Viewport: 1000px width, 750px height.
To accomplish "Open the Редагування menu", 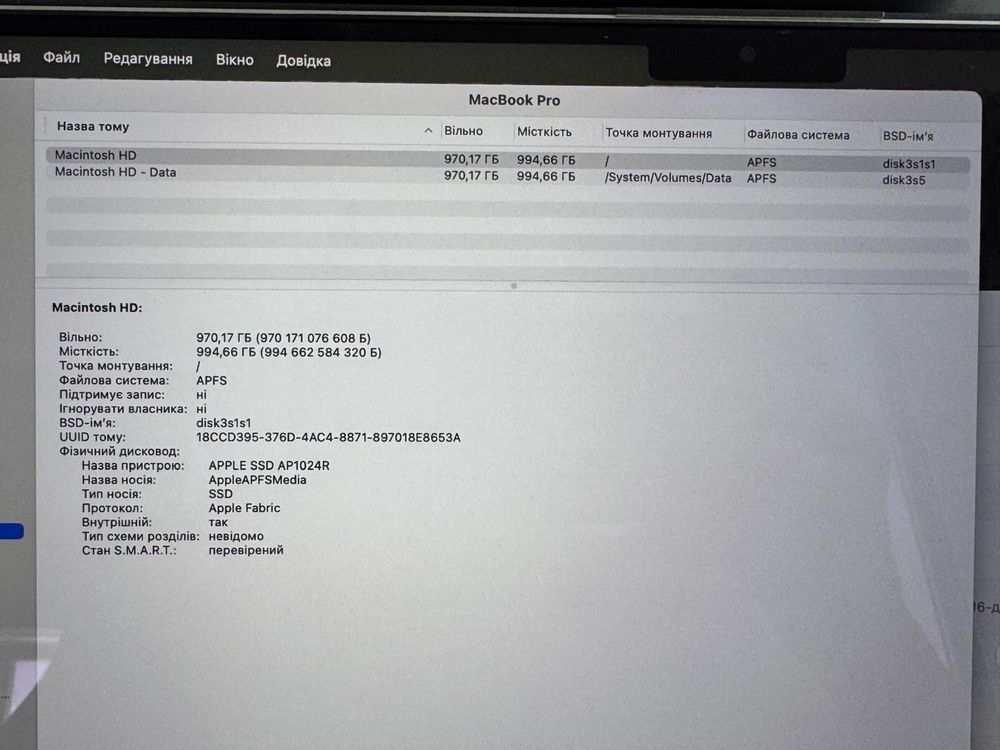I will (x=148, y=59).
